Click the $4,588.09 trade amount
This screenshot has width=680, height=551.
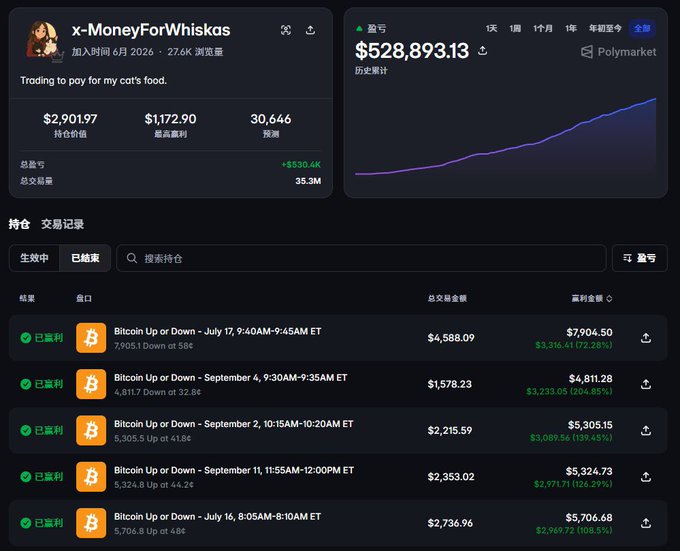point(451,338)
